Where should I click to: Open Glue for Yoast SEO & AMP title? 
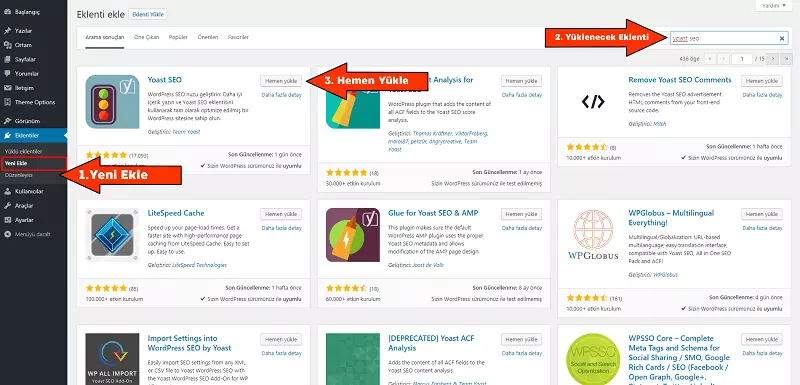coord(433,213)
